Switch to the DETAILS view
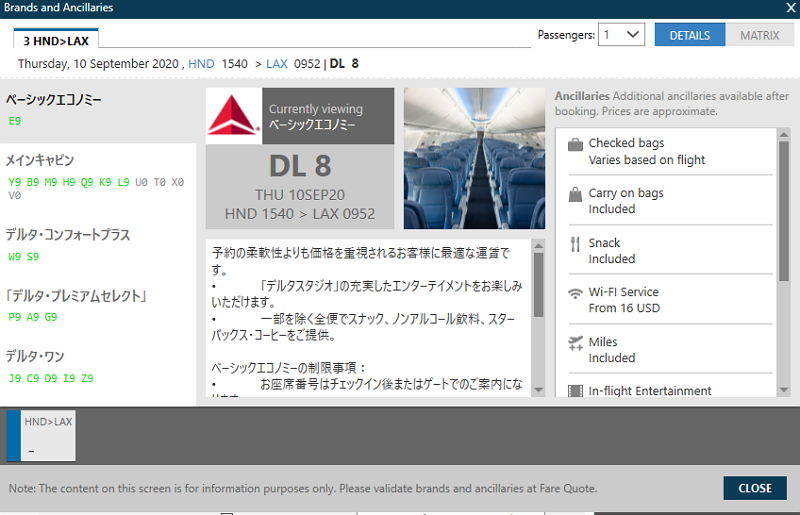Screen dimensions: 800x515 point(689,35)
